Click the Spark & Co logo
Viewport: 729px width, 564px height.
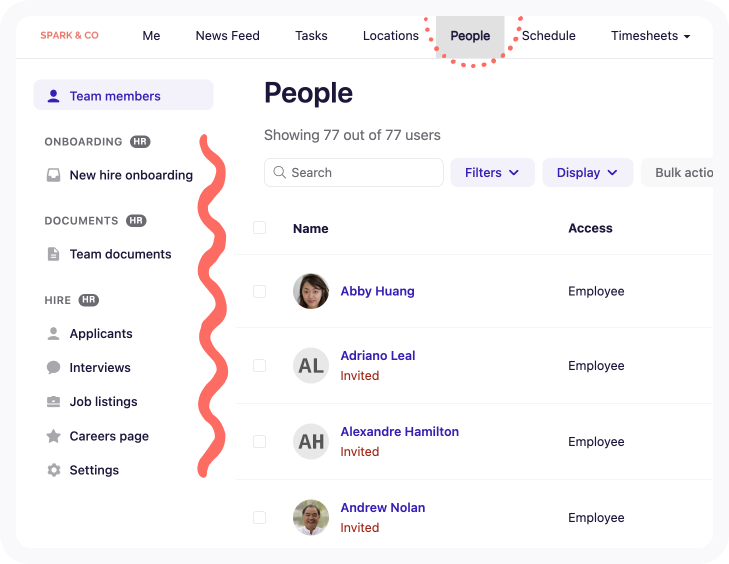69,35
